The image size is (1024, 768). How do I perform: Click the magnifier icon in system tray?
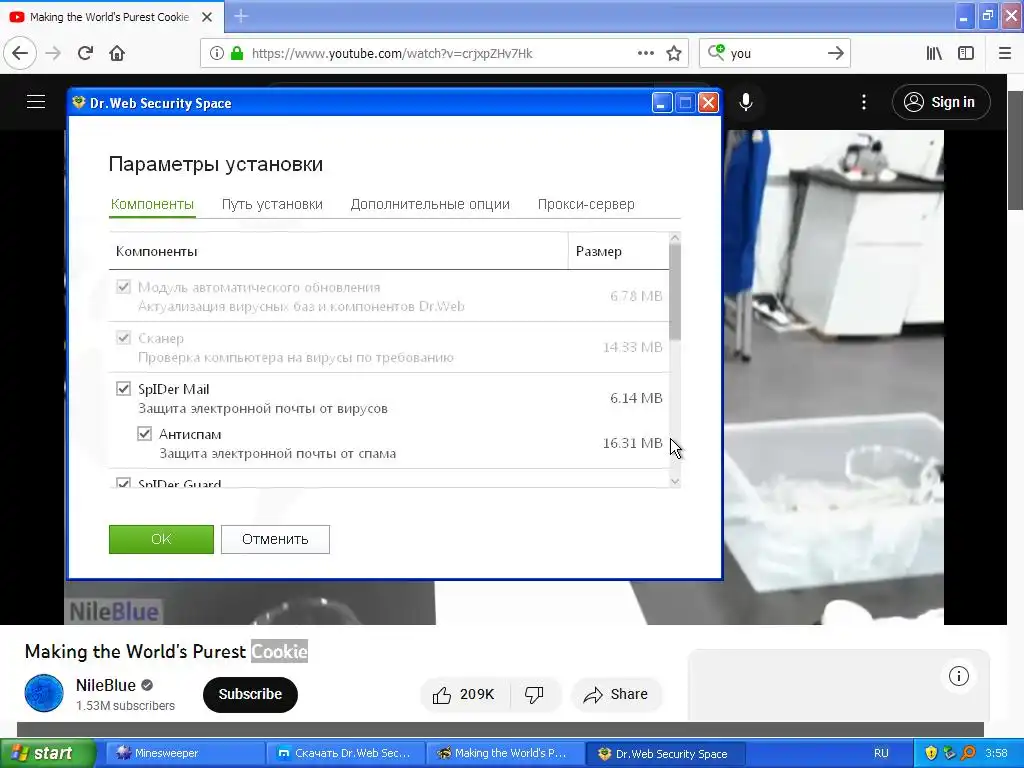(x=968, y=753)
